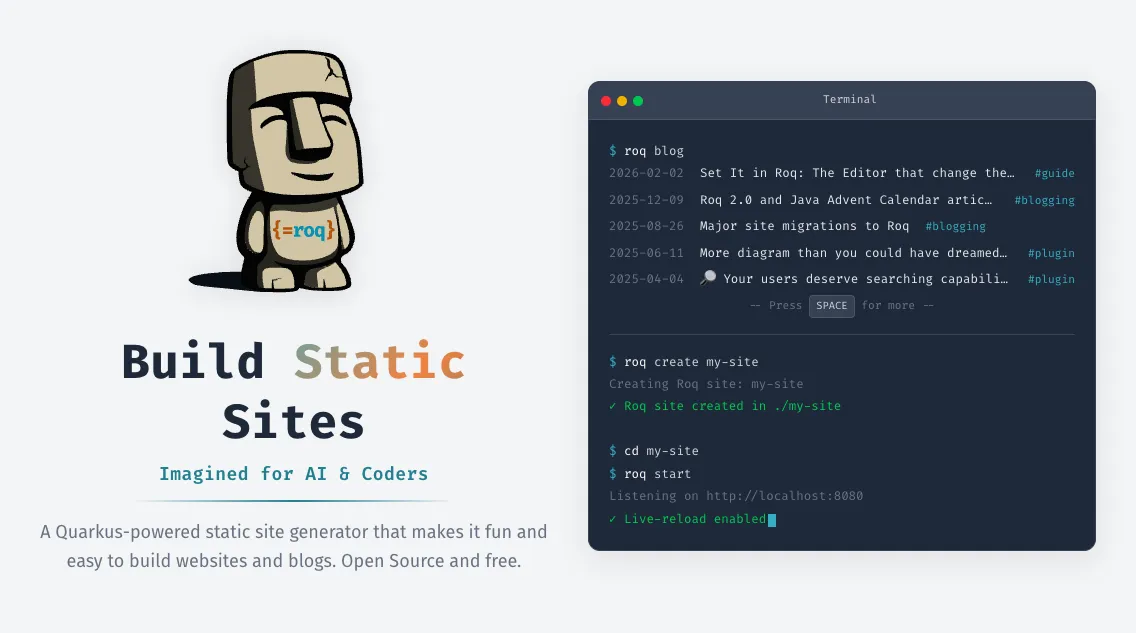1136x633 pixels.
Task: Open post 'Your users deserve searching capabili…'
Action: [x=865, y=279]
